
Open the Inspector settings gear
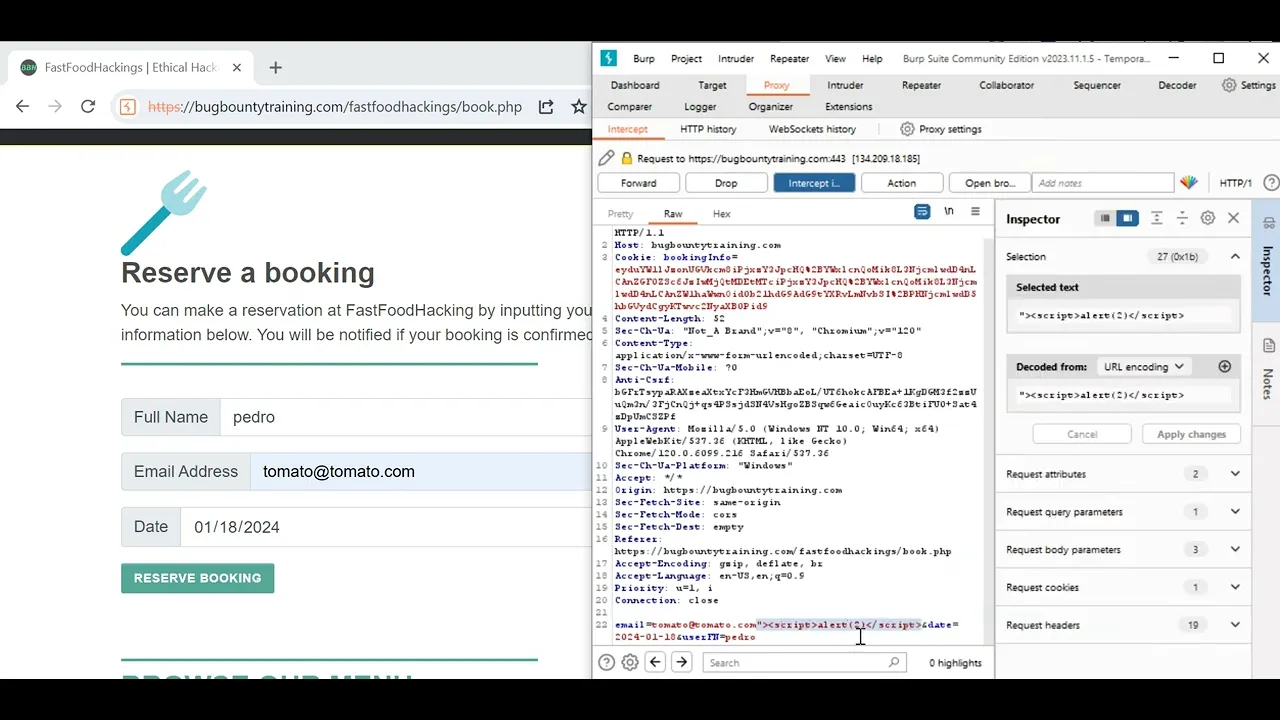point(1207,218)
